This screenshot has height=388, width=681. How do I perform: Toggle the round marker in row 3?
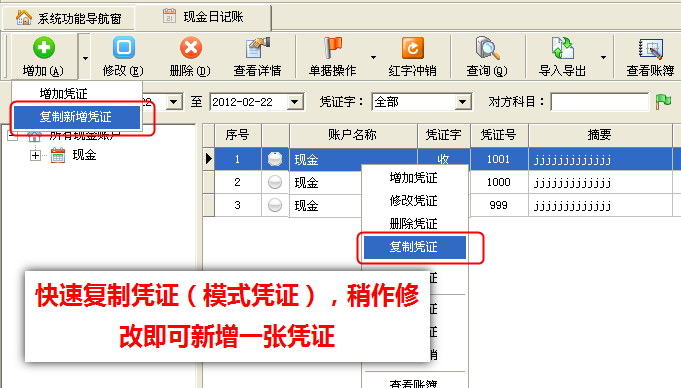tap(274, 205)
